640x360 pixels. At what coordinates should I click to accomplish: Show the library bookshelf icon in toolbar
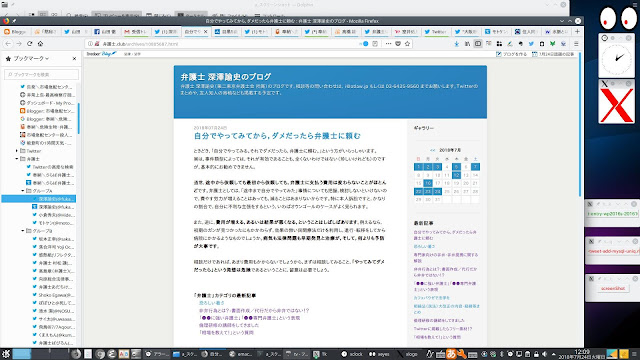point(467,44)
